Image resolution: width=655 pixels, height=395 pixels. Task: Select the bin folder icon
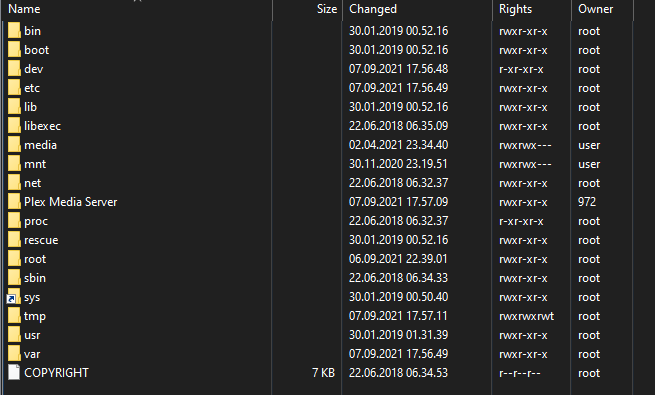(x=14, y=31)
